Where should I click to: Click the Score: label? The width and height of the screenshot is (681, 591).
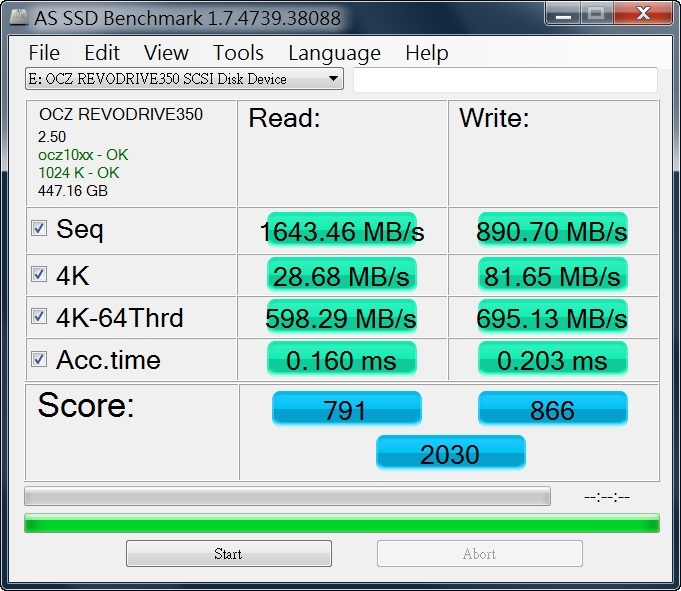pyautogui.click(x=86, y=405)
